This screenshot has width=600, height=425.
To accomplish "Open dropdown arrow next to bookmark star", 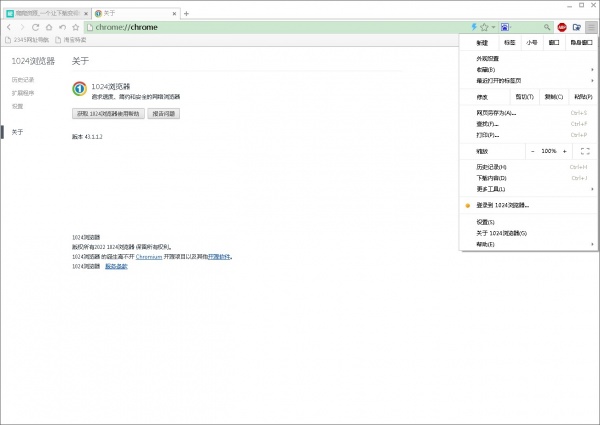I will [493, 27].
